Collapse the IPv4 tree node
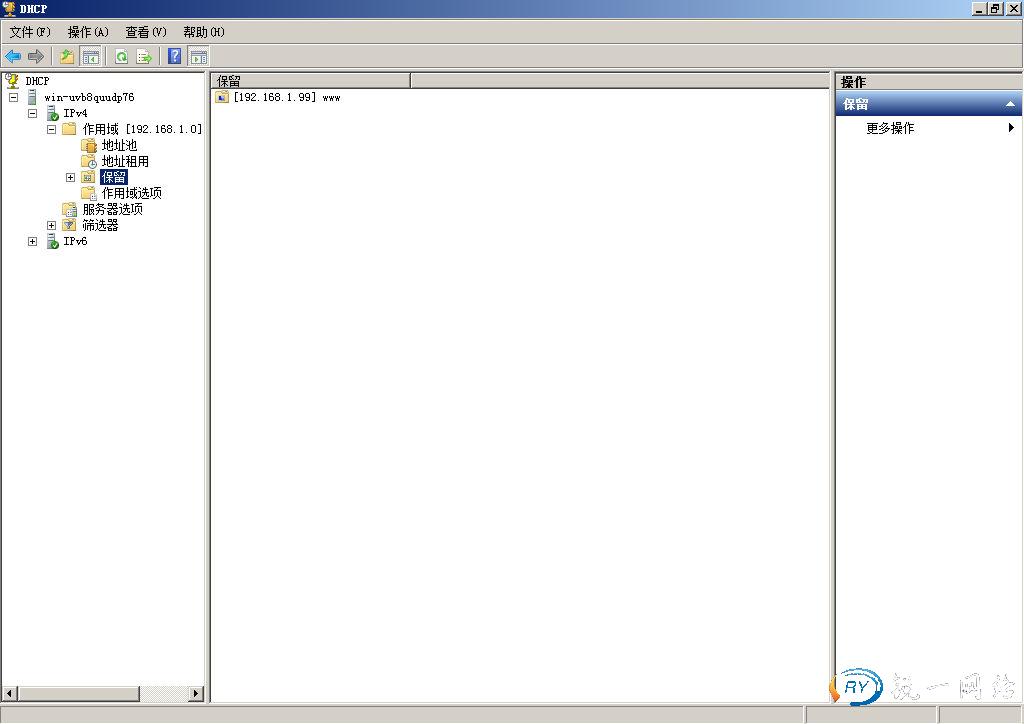Viewport: 1024px width, 724px height. click(33, 113)
